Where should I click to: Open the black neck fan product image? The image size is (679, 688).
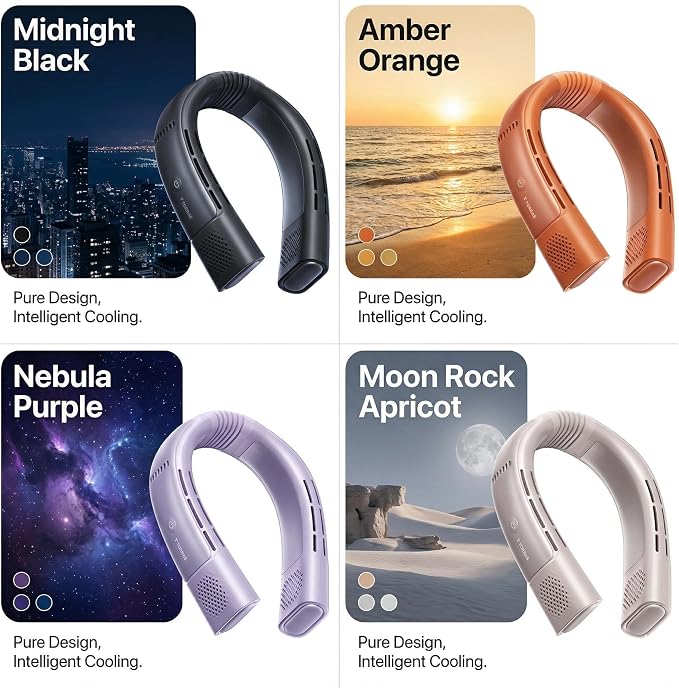242,181
